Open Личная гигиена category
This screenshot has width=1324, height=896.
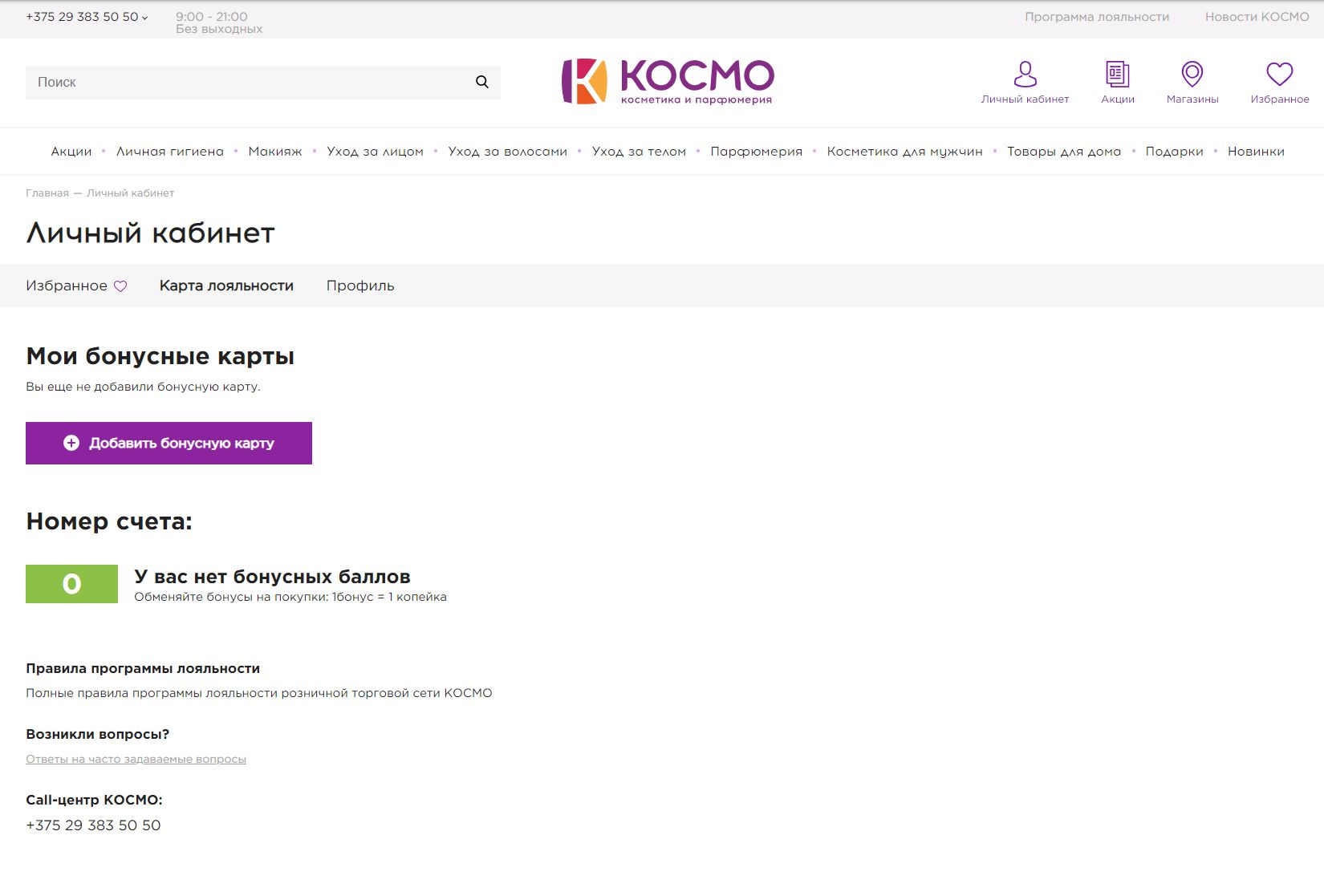tap(170, 151)
